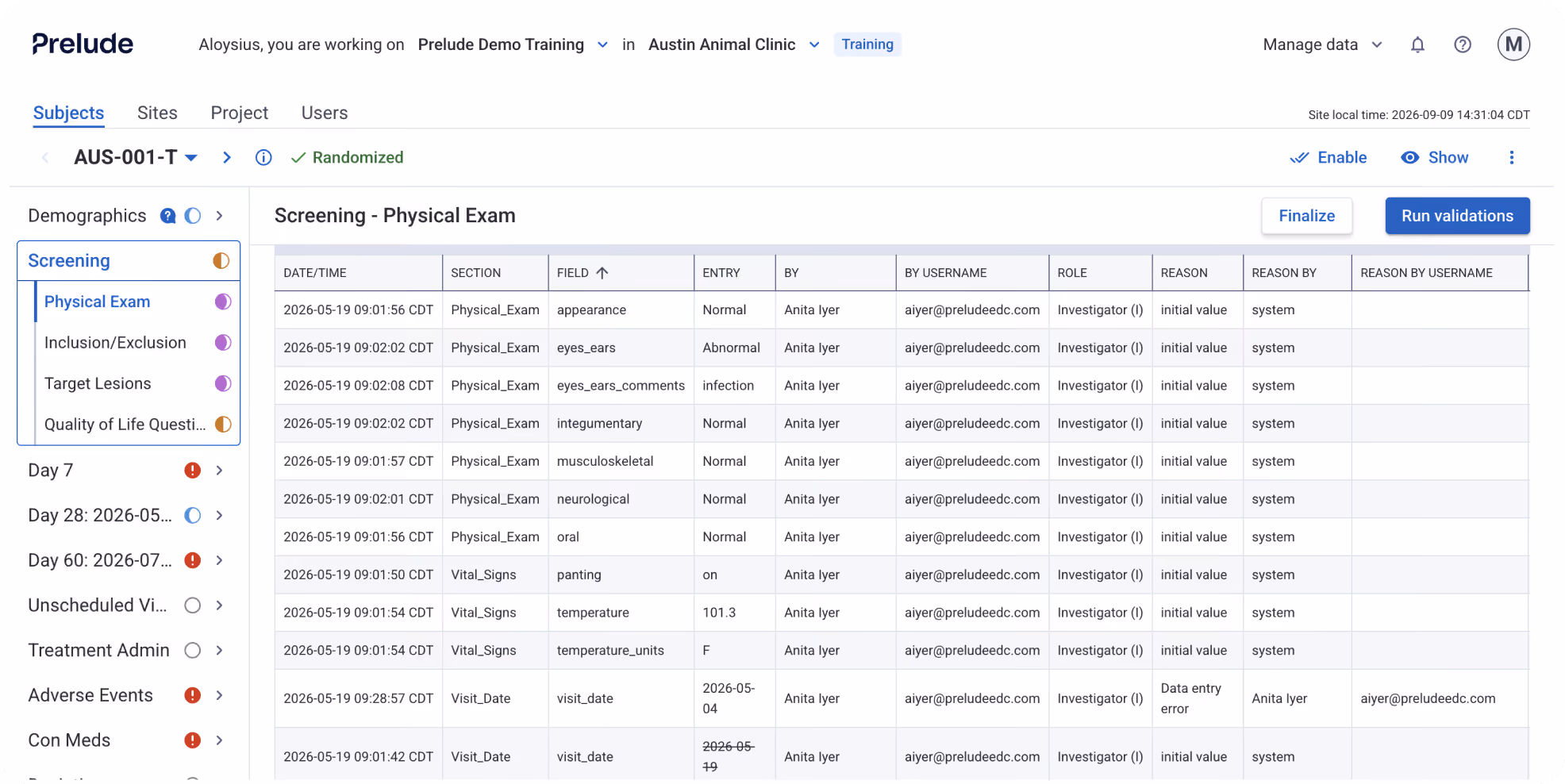Viewport: 1565px width, 784px height.
Task: Click the Demographics query question icon
Action: click(x=167, y=216)
